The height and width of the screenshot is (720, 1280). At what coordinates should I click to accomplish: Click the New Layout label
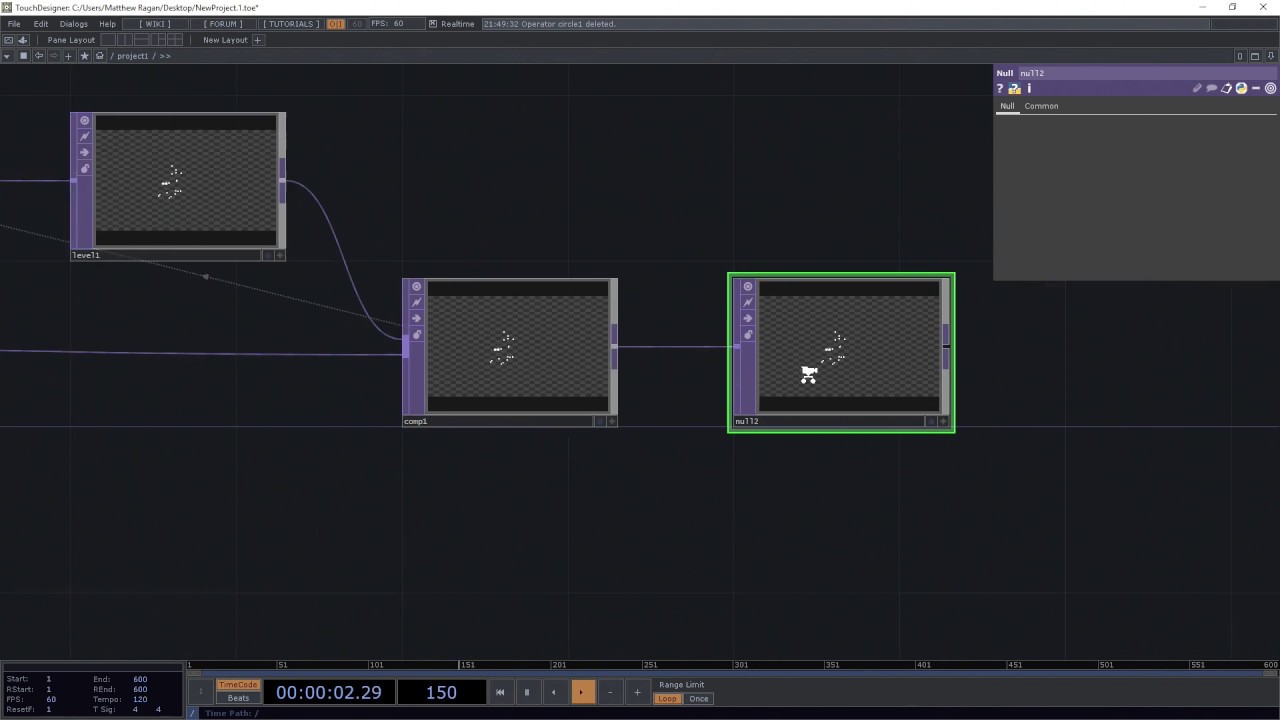225,40
